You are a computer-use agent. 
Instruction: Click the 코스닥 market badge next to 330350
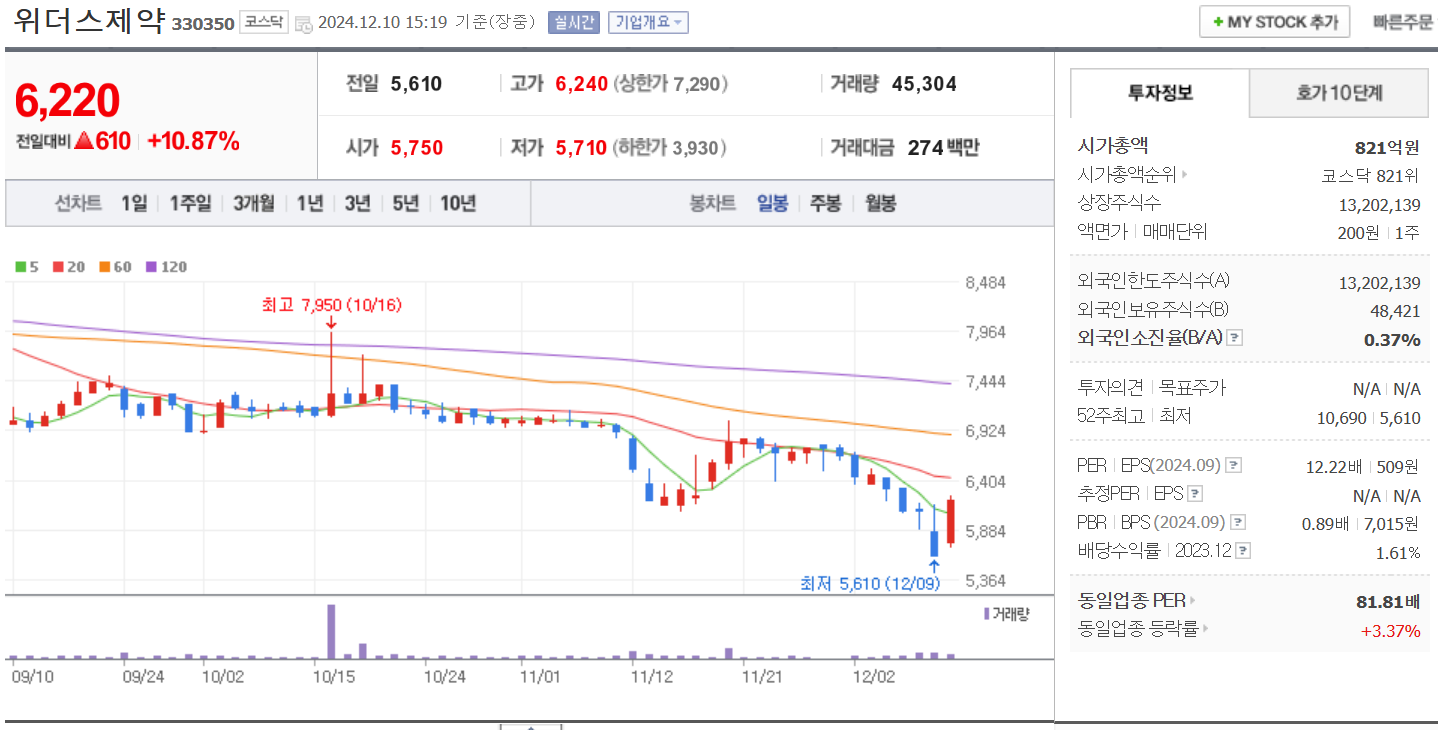tap(264, 21)
